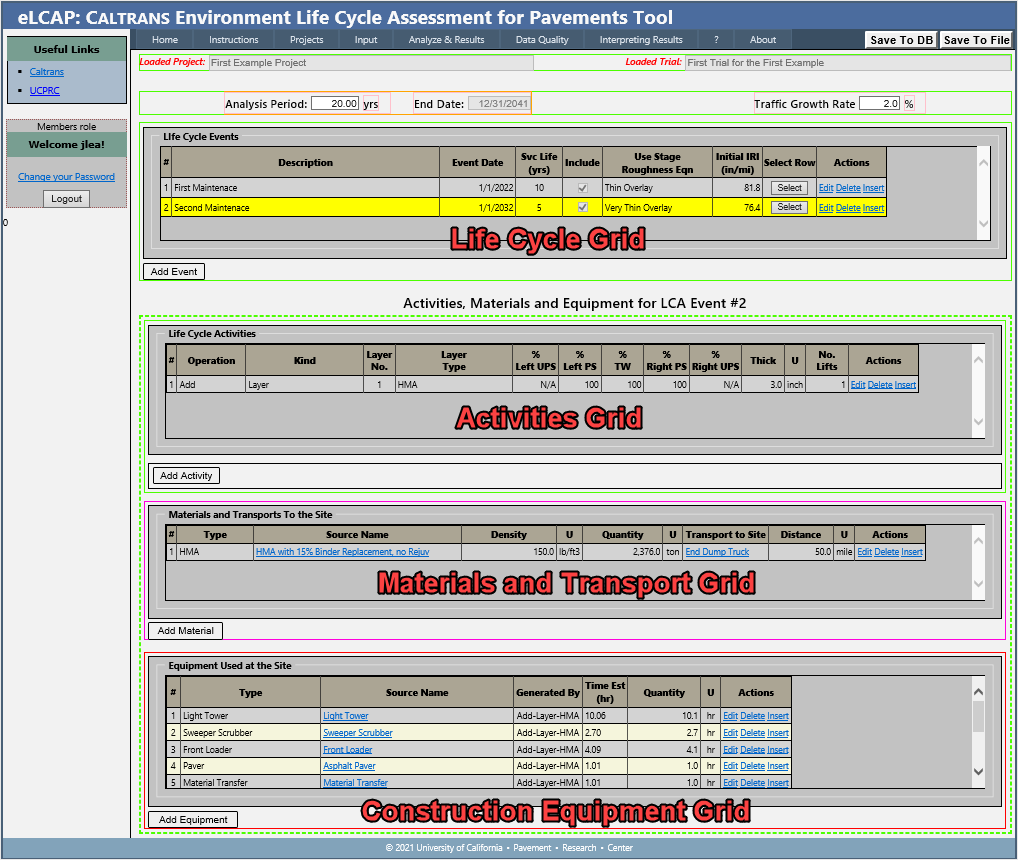Click the Change your Password link

tap(66, 177)
